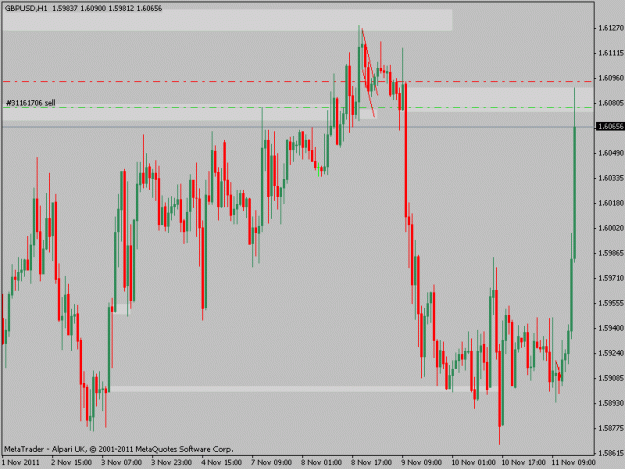Click the 1.60020 price axis label
The image size is (625, 469).
(x=610, y=228)
